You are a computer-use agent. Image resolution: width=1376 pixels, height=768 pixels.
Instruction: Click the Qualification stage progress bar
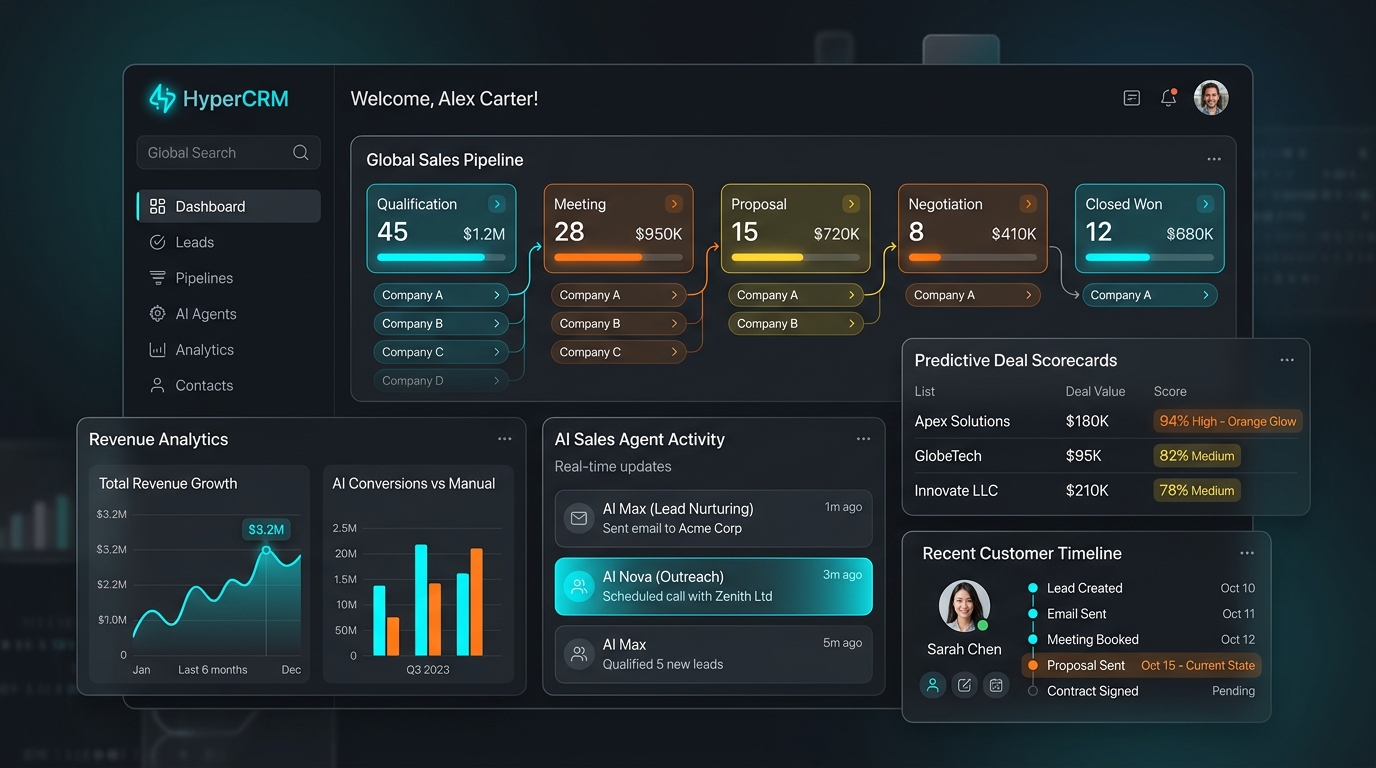click(x=441, y=257)
